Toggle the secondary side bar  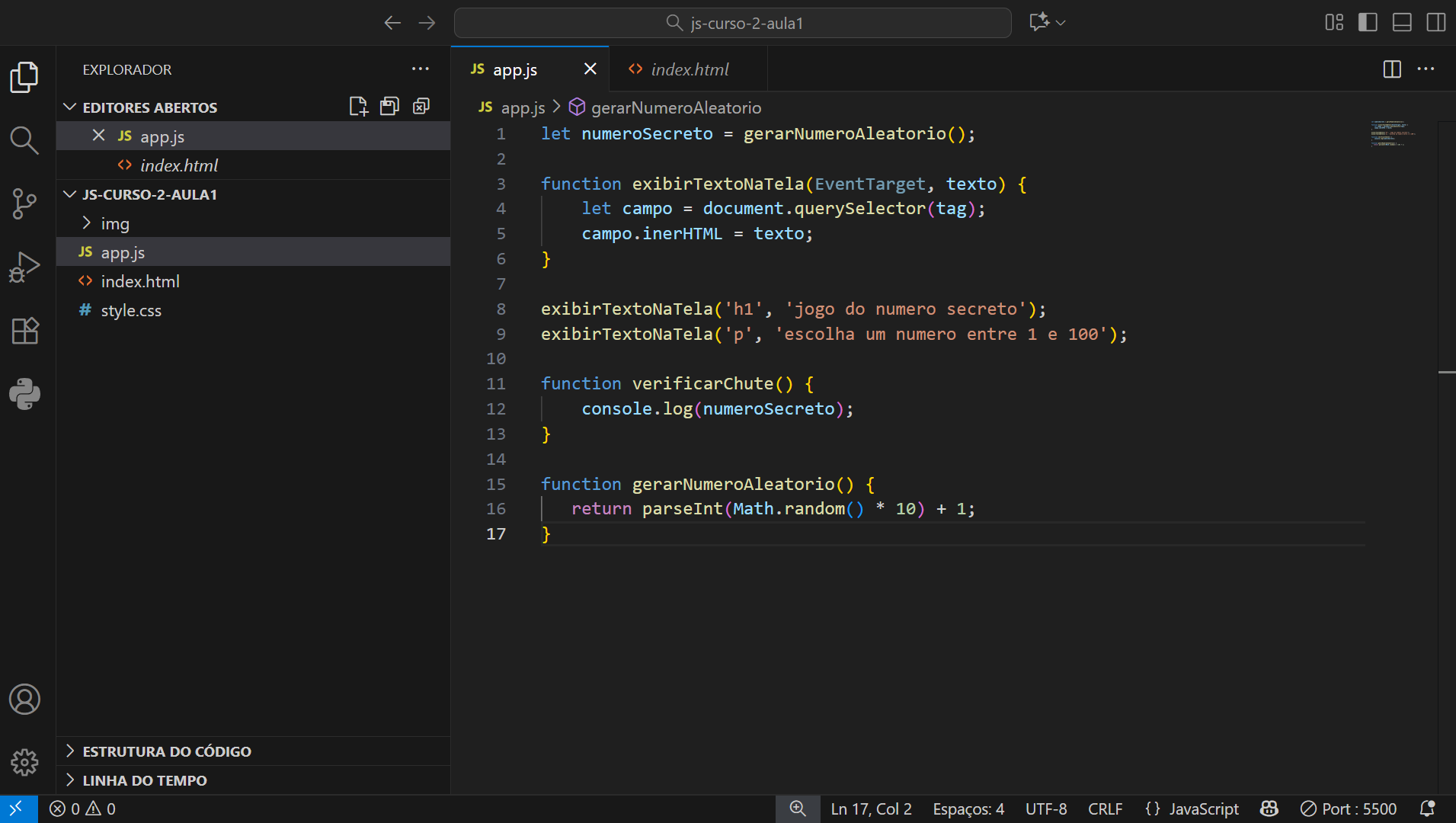tap(1435, 23)
